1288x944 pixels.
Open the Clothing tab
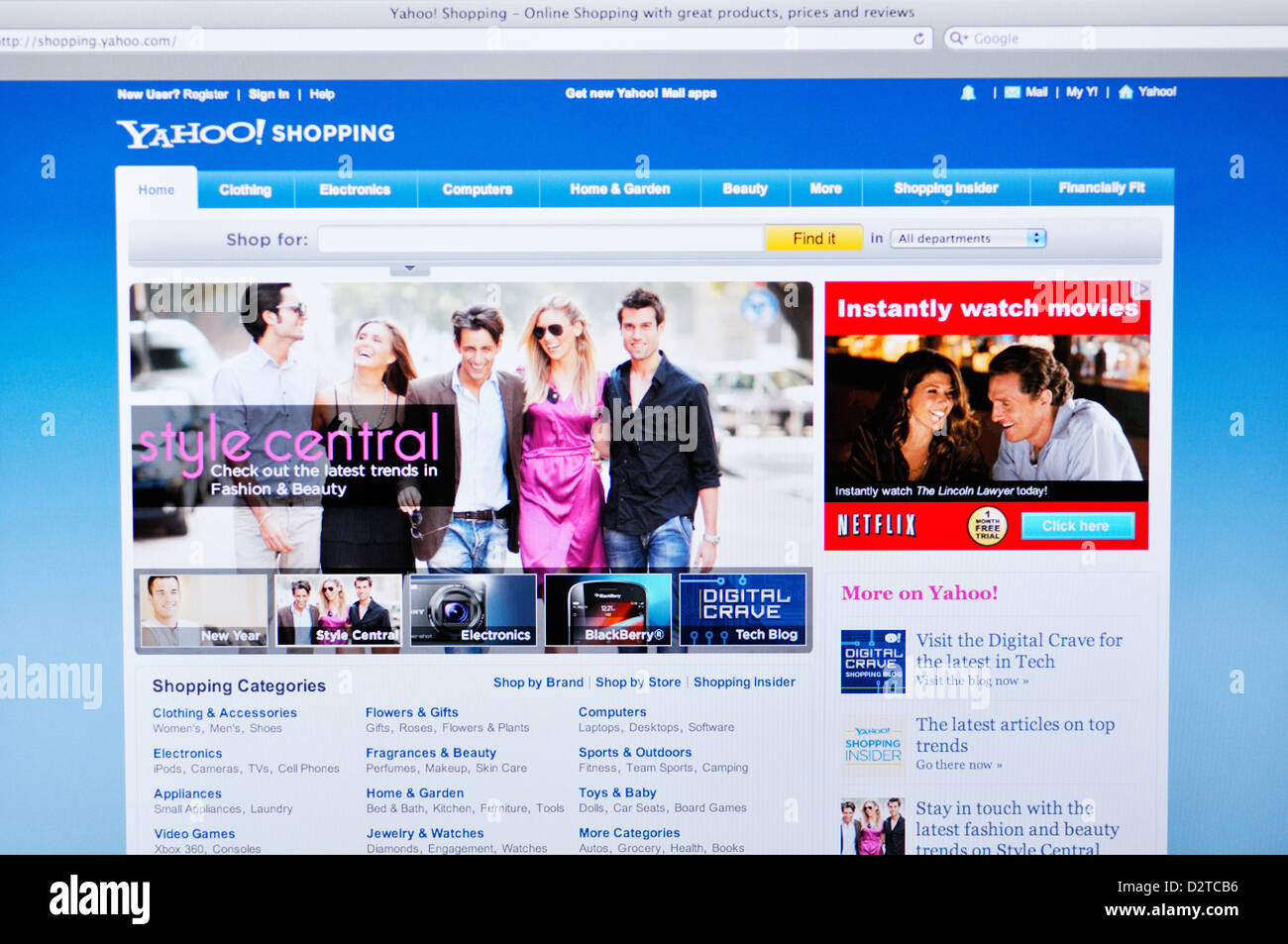pos(245,189)
